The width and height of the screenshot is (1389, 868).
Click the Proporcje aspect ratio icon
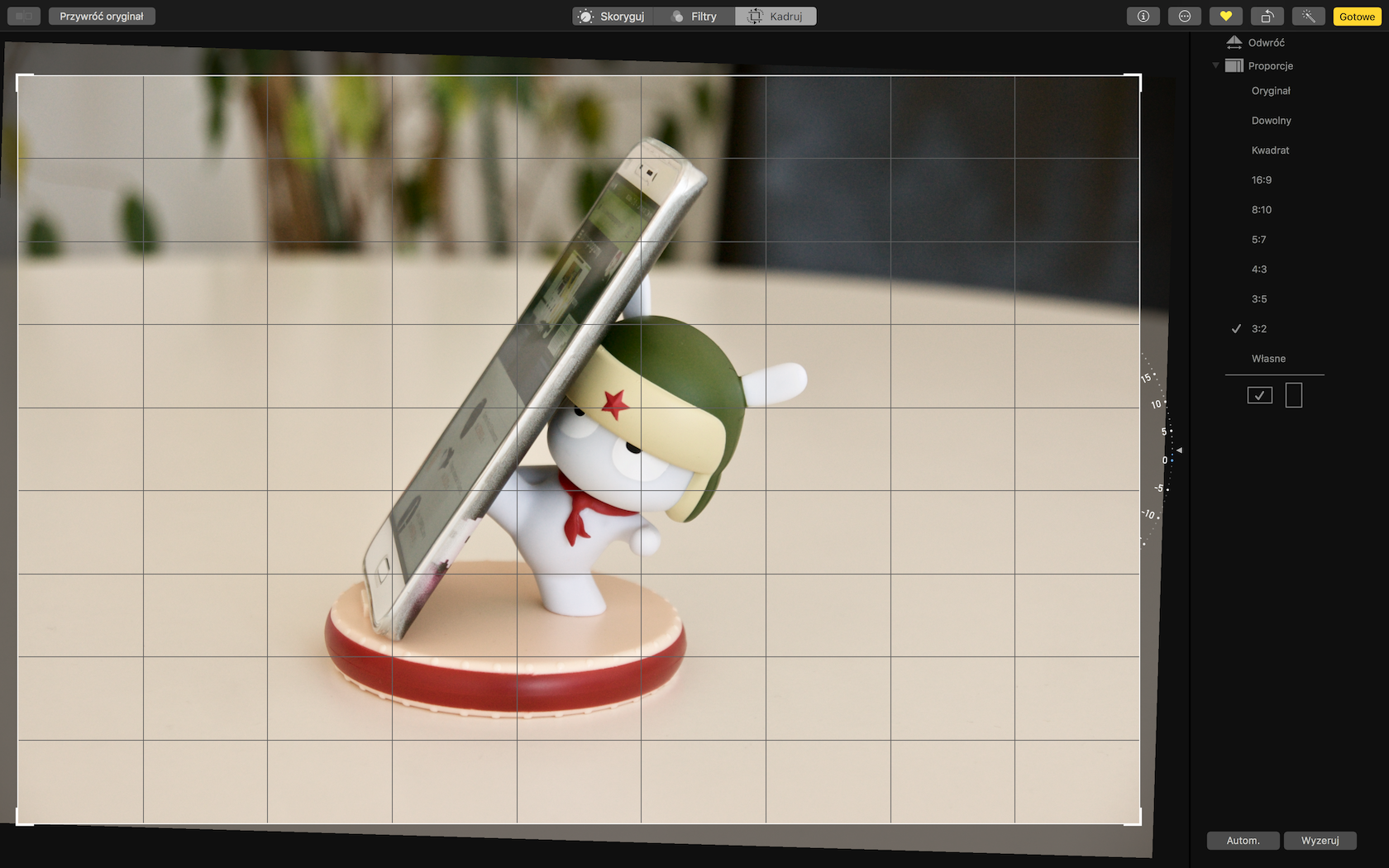[1234, 66]
